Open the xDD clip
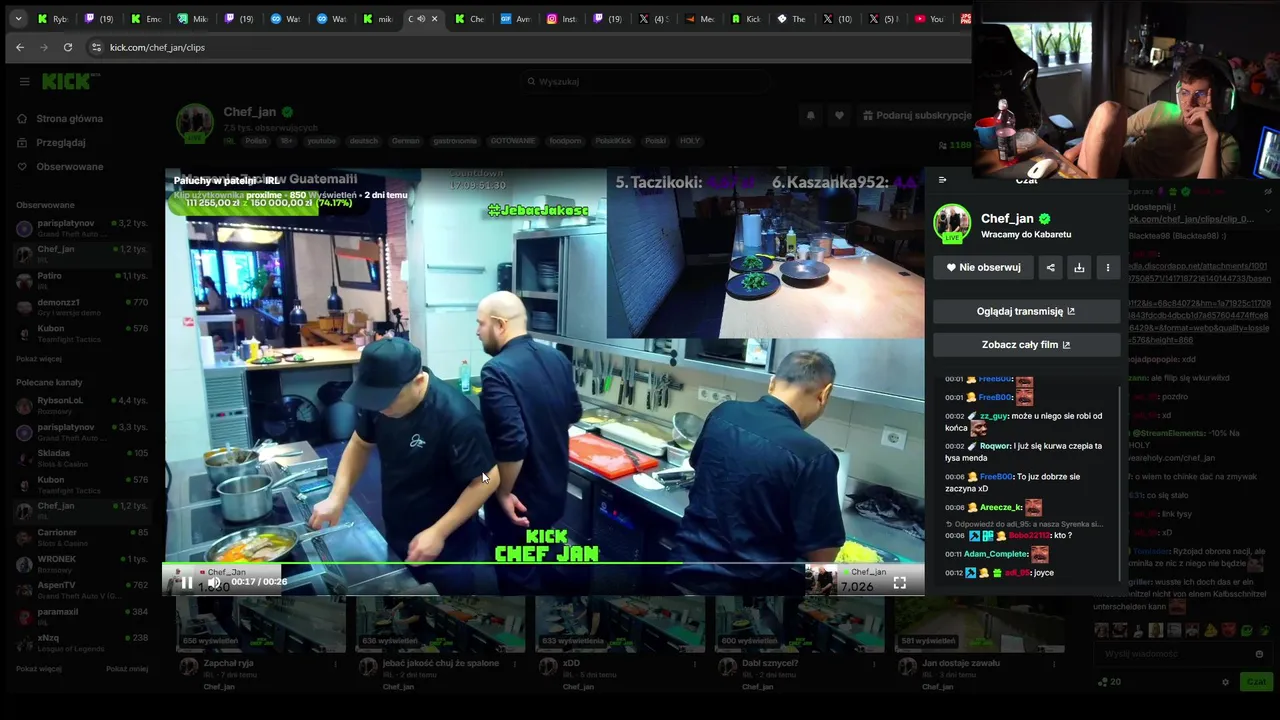This screenshot has width=1280, height=720. click(620, 624)
